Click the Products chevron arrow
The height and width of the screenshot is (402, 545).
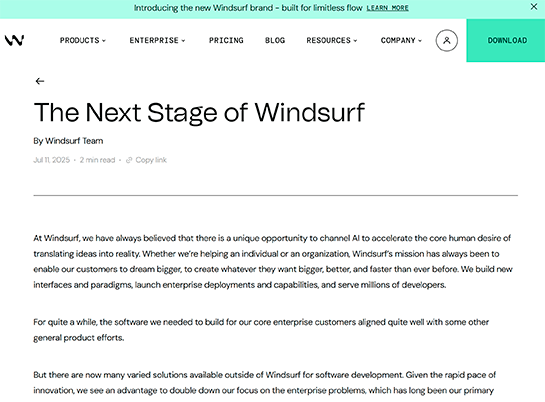tap(104, 41)
